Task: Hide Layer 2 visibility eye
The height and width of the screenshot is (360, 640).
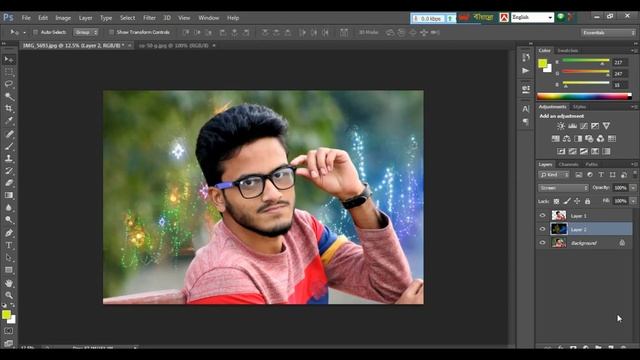Action: click(x=542, y=229)
